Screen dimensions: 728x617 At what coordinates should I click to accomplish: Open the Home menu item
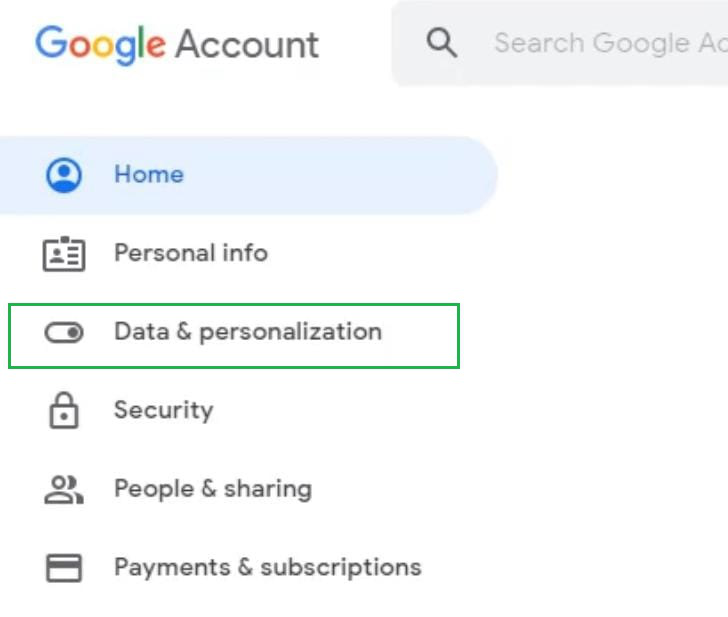click(149, 175)
